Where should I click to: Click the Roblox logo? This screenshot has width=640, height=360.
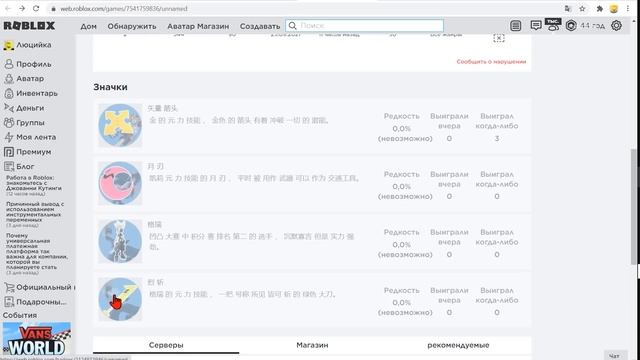pyautogui.click(x=29, y=26)
